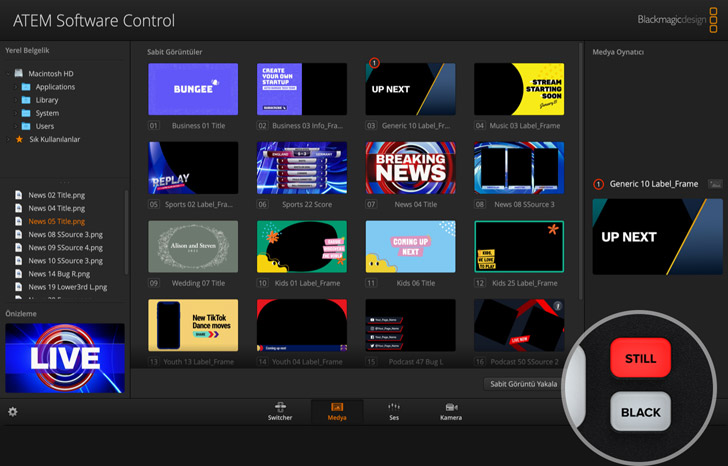The height and width of the screenshot is (466, 728).
Task: Open the Switcher page icon
Action: pos(282,411)
